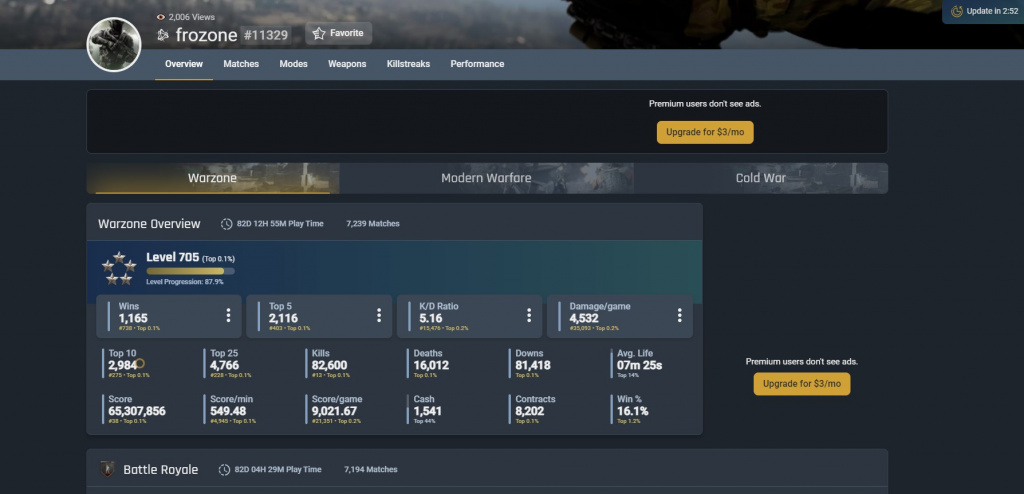Click the five-star level rank icon
Screen dimensions: 1024x494
[119, 268]
